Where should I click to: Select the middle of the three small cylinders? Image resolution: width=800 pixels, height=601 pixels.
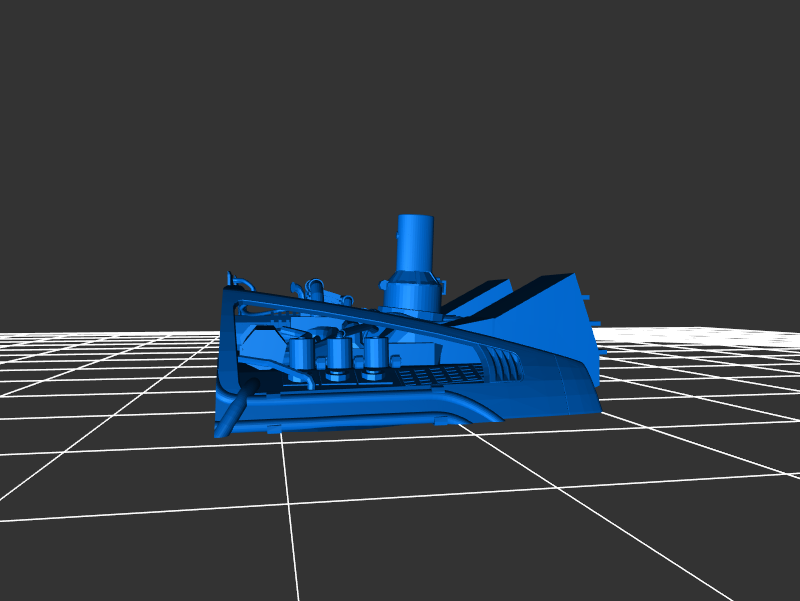pos(339,354)
